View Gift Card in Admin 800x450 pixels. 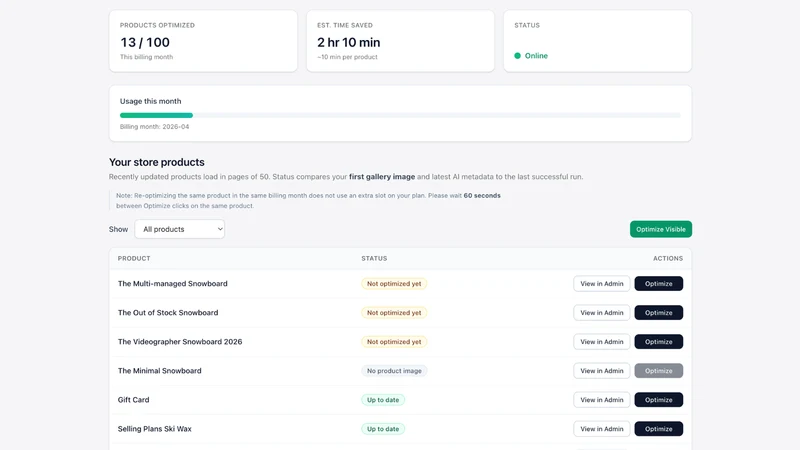click(602, 400)
